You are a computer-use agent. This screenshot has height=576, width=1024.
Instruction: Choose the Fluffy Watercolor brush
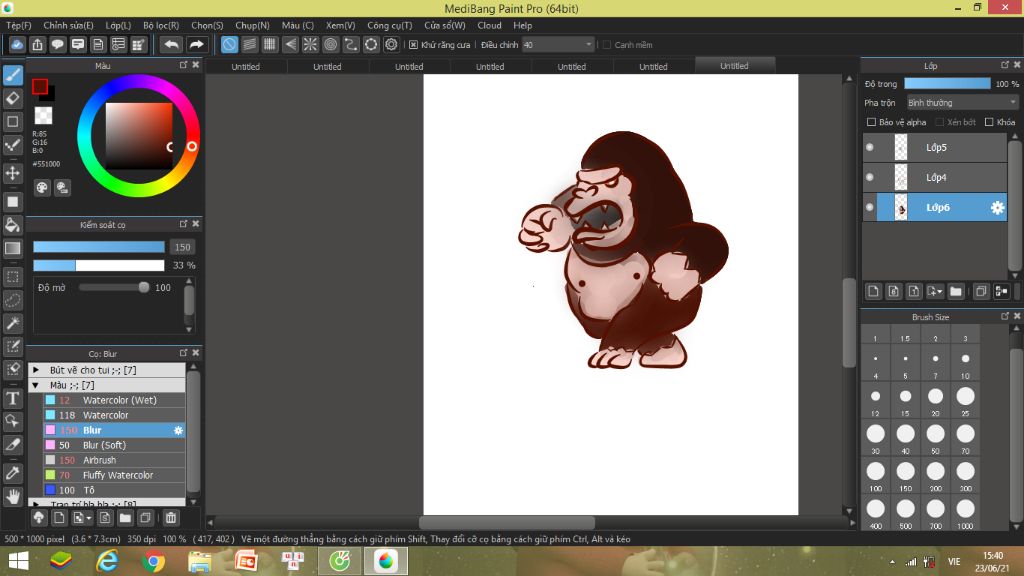click(114, 475)
